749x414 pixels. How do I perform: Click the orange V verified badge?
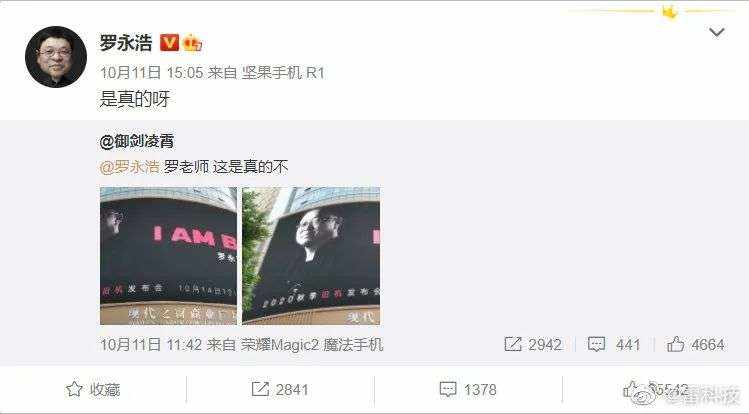(169, 42)
